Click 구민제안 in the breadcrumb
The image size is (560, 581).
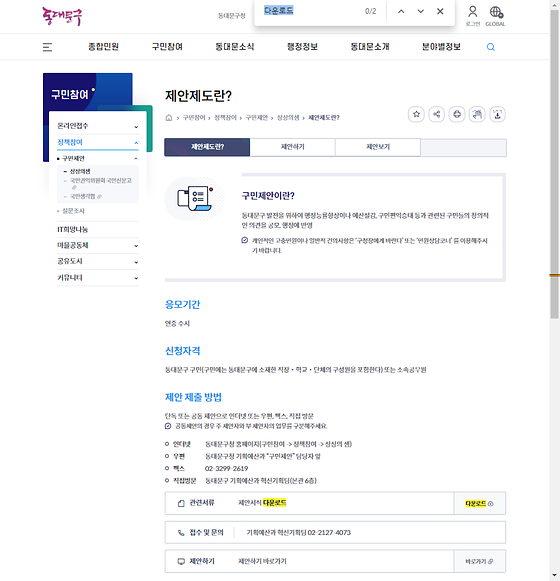click(x=256, y=118)
